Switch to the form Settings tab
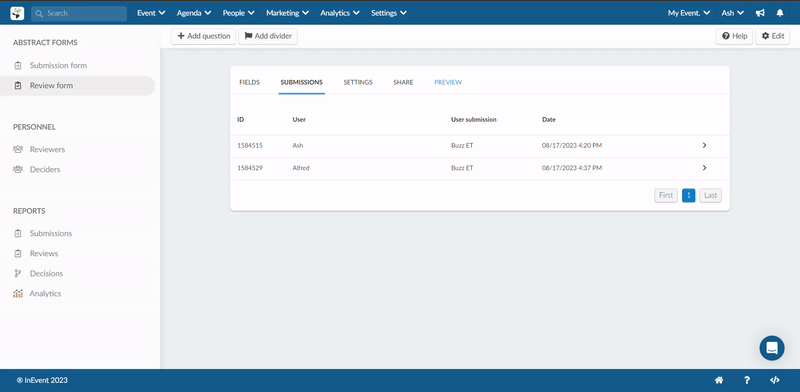This screenshot has width=800, height=392. [358, 82]
